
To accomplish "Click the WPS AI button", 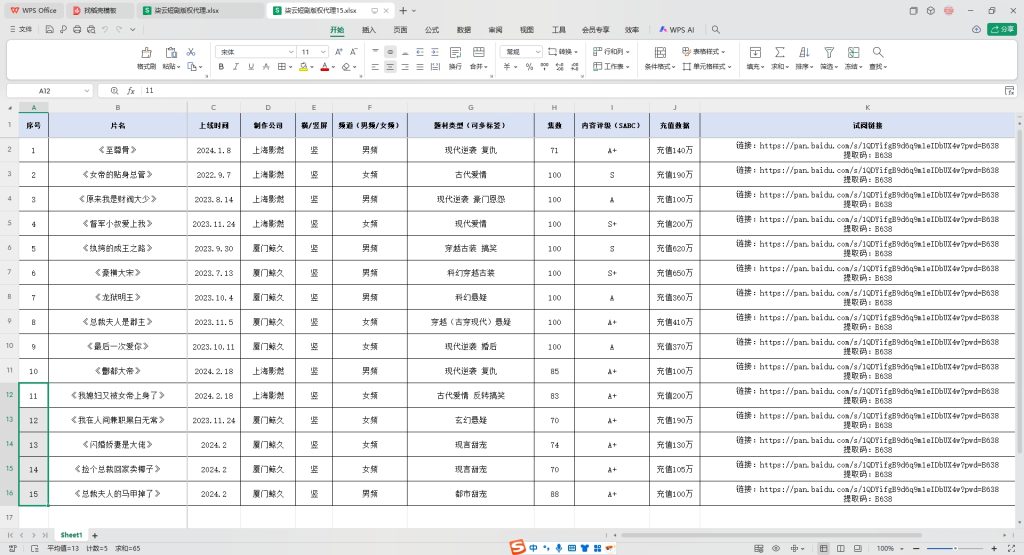I will click(677, 29).
